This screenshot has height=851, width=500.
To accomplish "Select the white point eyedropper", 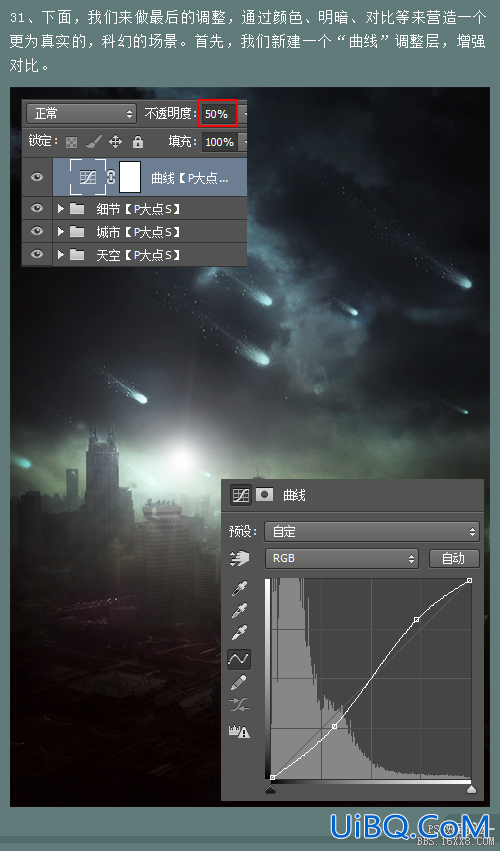I will [239, 633].
